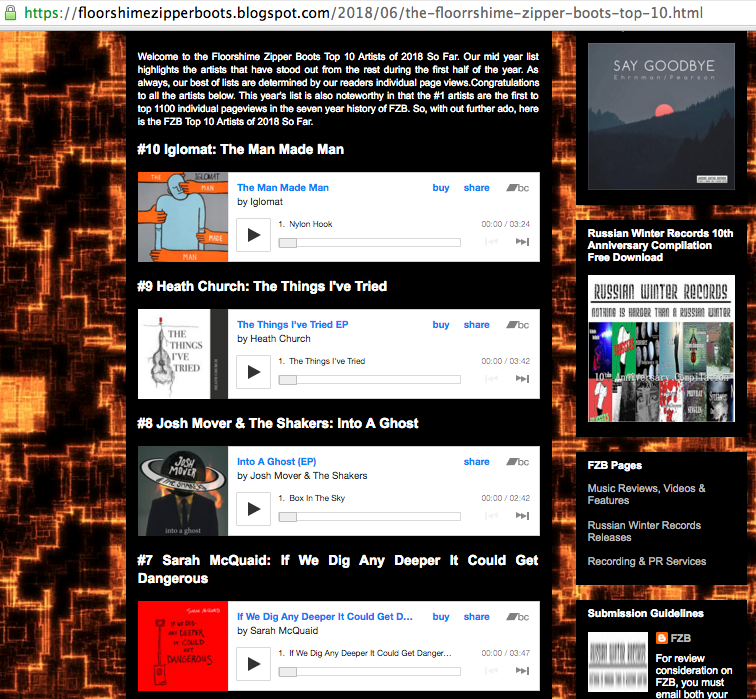Click the "Submission Guidelines" sidebar heading
The image size is (756, 699).
pyautogui.click(x=646, y=613)
